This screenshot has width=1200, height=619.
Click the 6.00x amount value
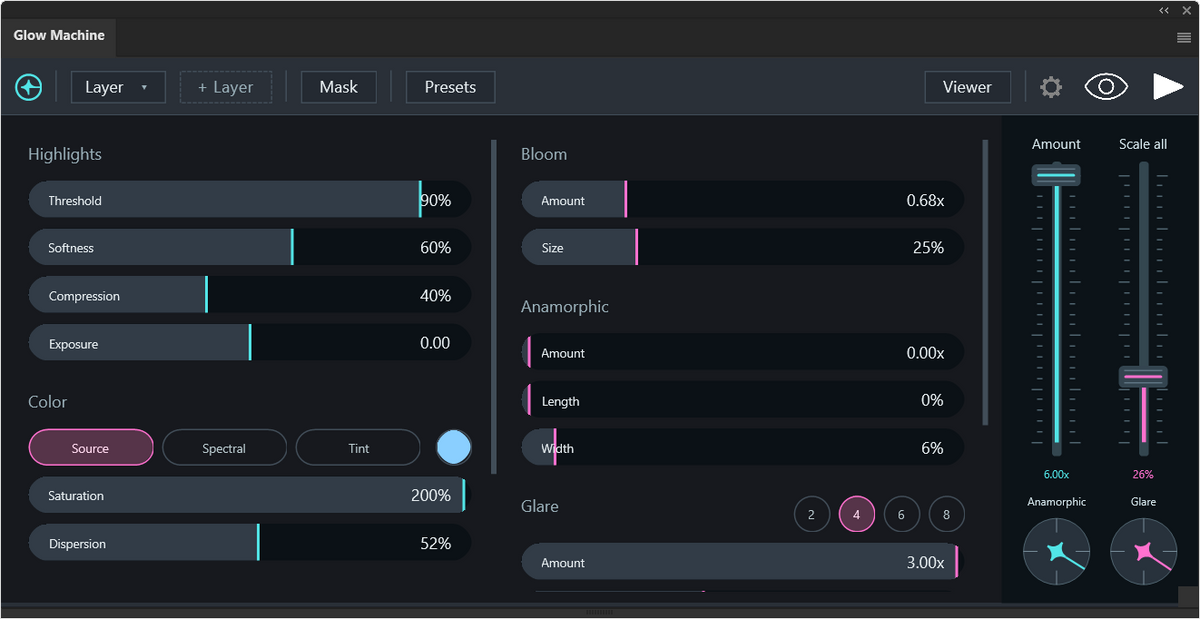[1056, 475]
